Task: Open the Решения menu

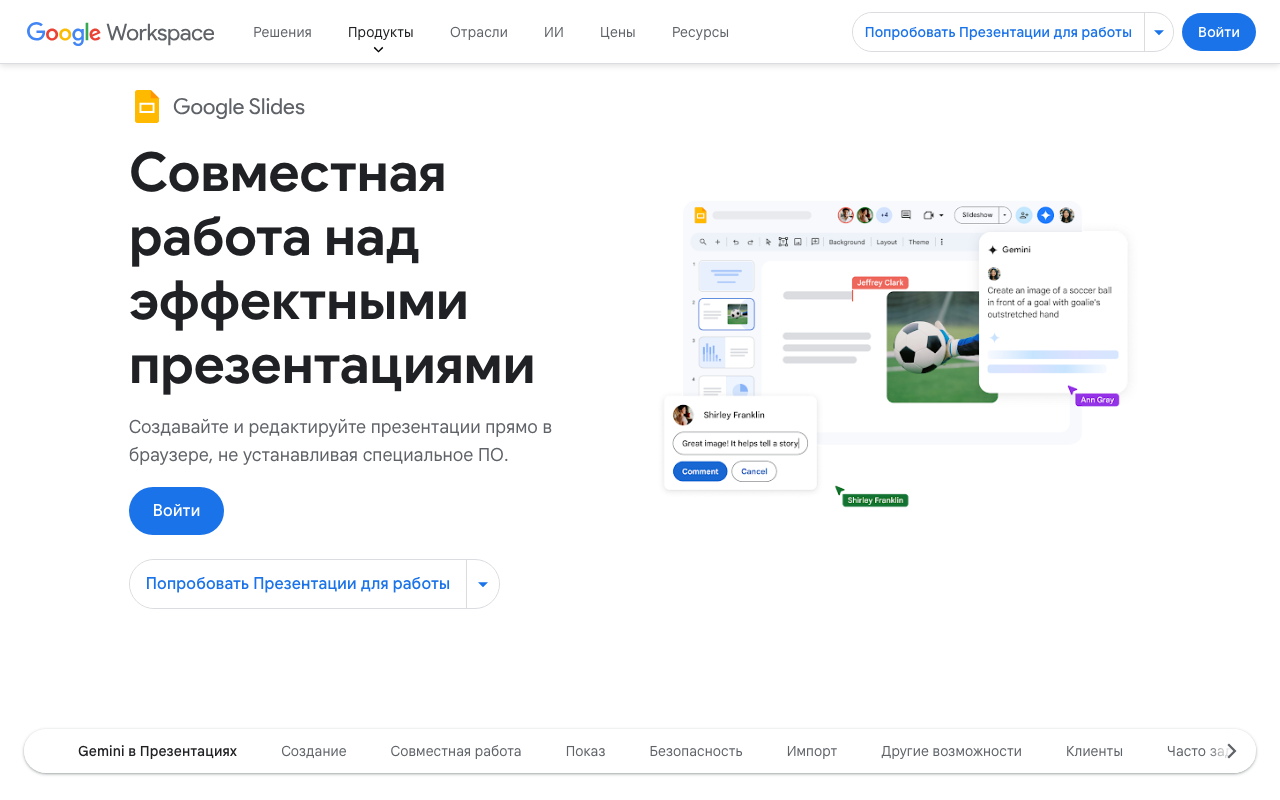Action: [x=282, y=32]
